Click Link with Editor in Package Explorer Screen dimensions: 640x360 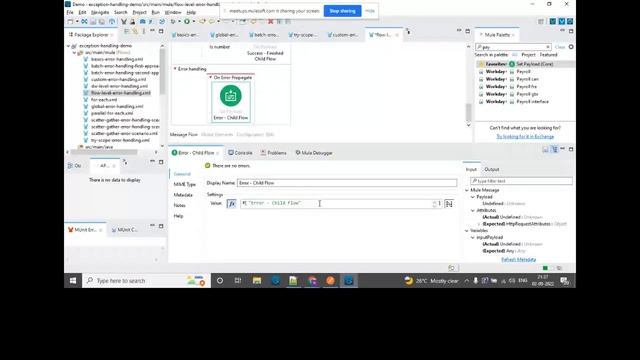[x=135, y=31]
